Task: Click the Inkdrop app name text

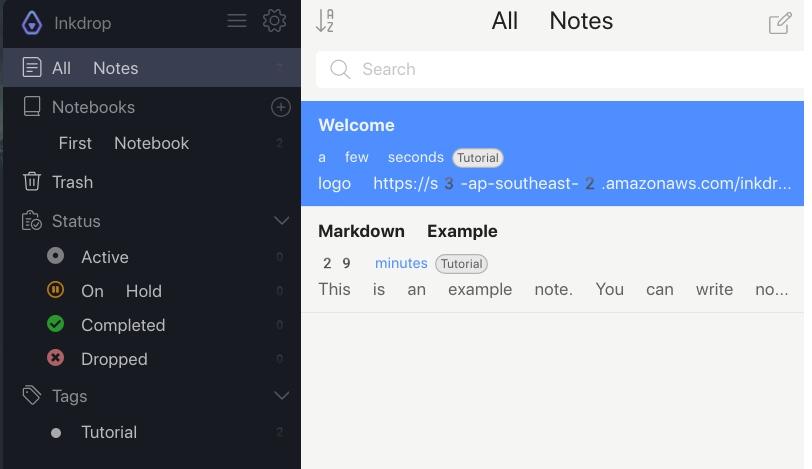Action: (x=83, y=23)
